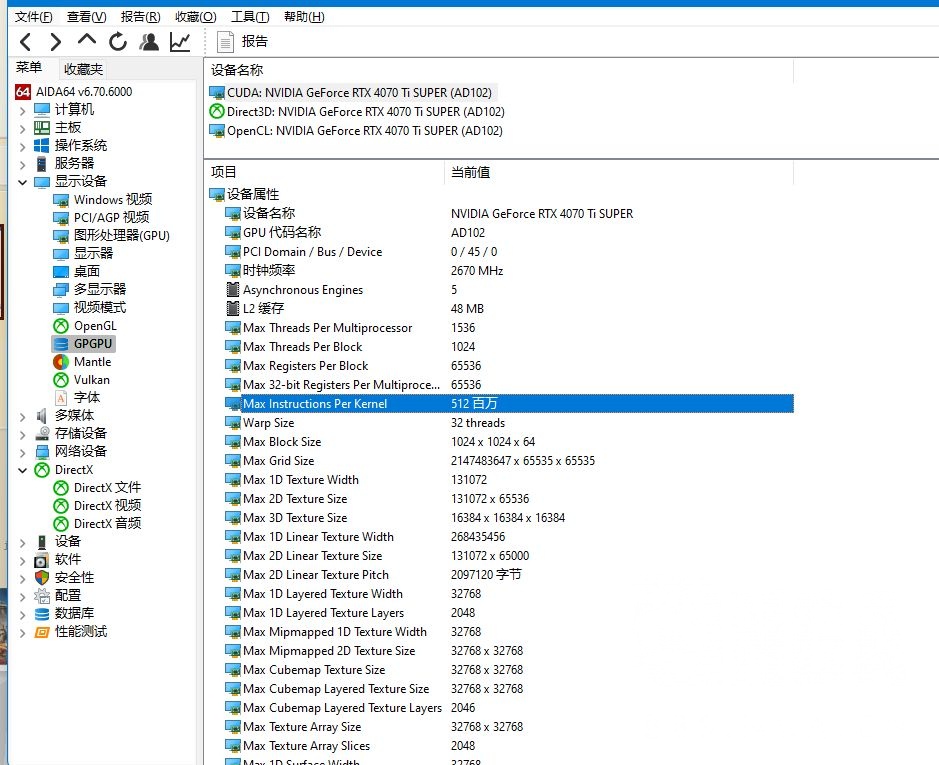The image size is (939, 765).
Task: Open the 工具 menu
Action: tap(249, 16)
